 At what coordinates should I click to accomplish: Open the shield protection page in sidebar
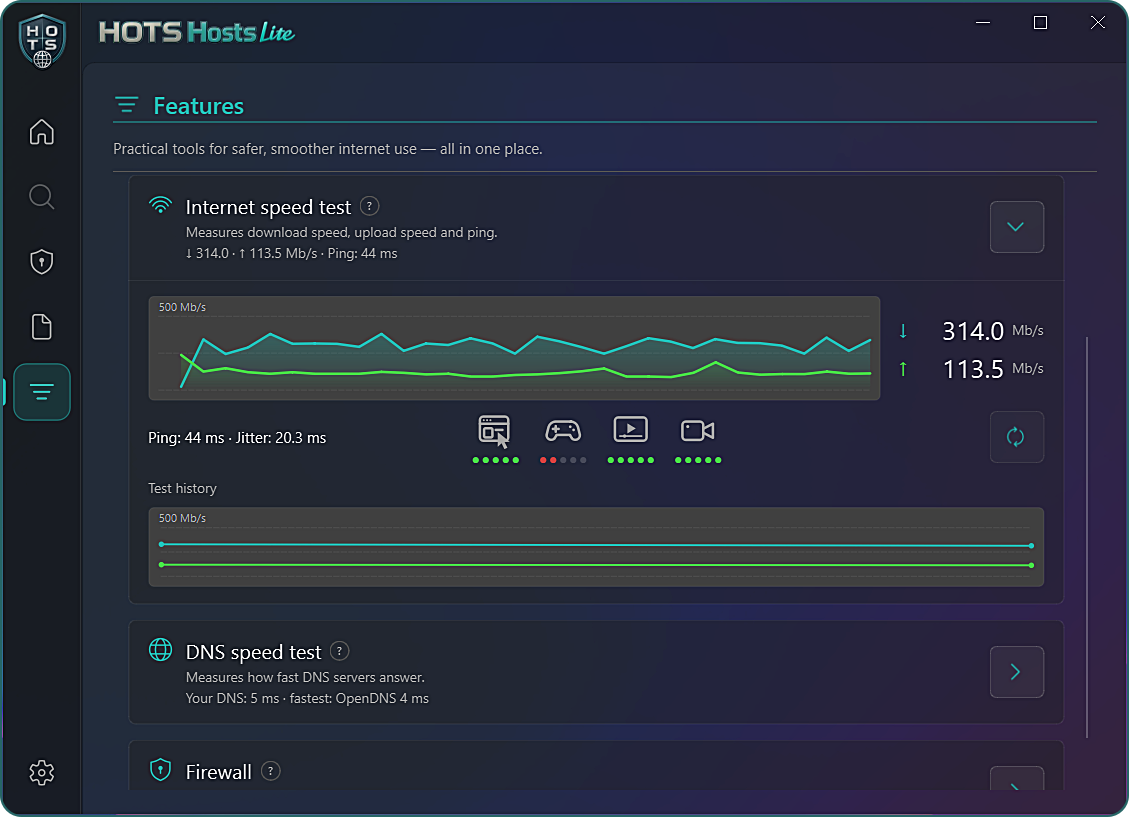[x=42, y=261]
